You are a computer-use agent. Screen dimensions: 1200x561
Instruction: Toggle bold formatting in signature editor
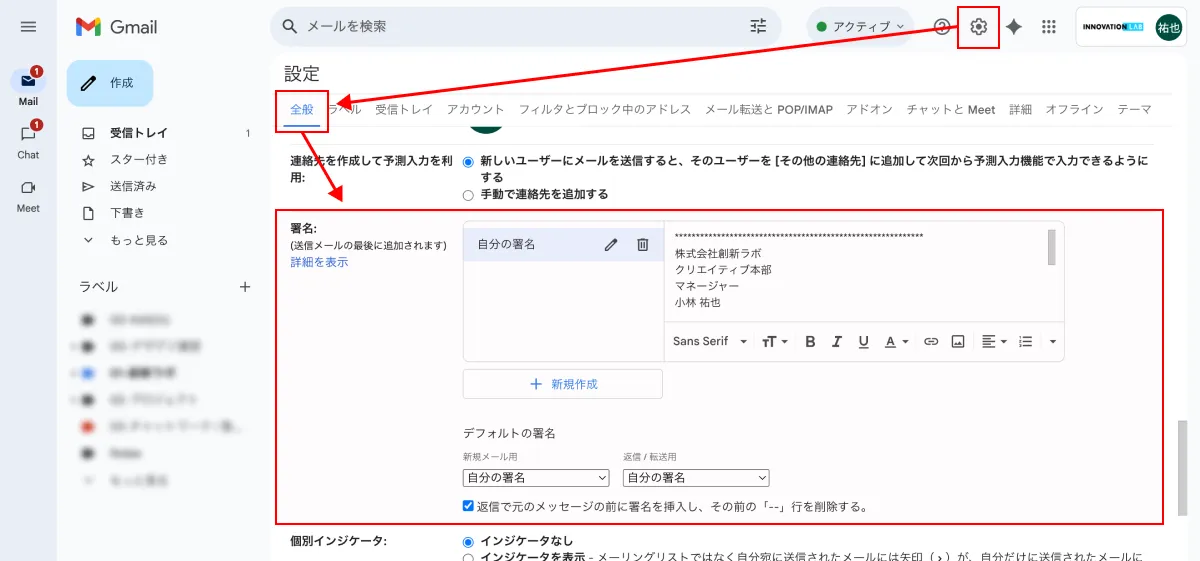click(x=810, y=341)
